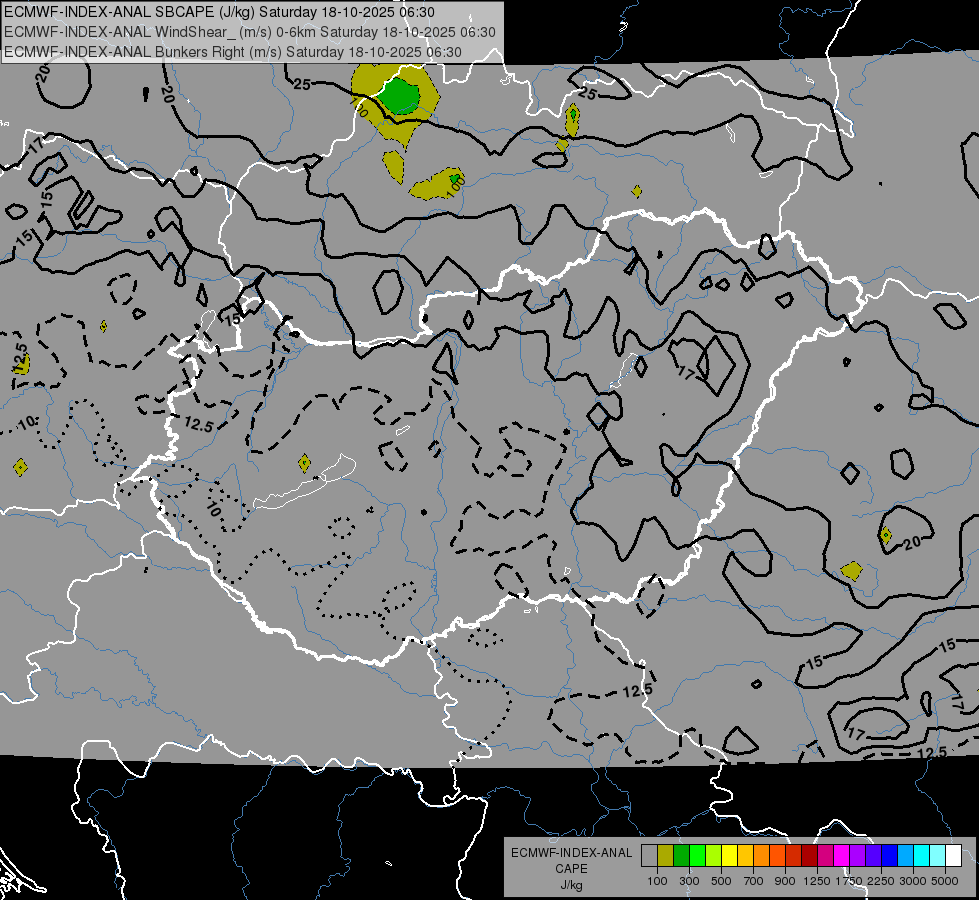Click the dark green legend swatch

click(681, 855)
